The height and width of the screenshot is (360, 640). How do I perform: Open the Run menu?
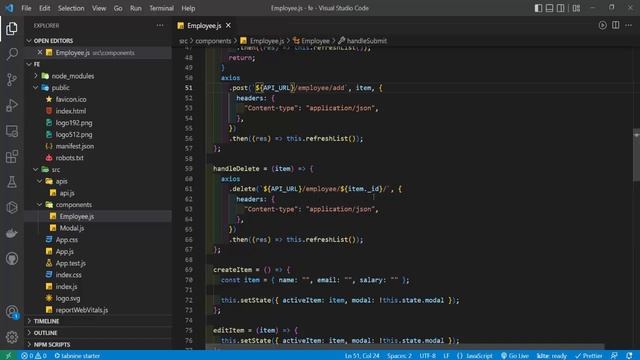pyautogui.click(x=136, y=8)
